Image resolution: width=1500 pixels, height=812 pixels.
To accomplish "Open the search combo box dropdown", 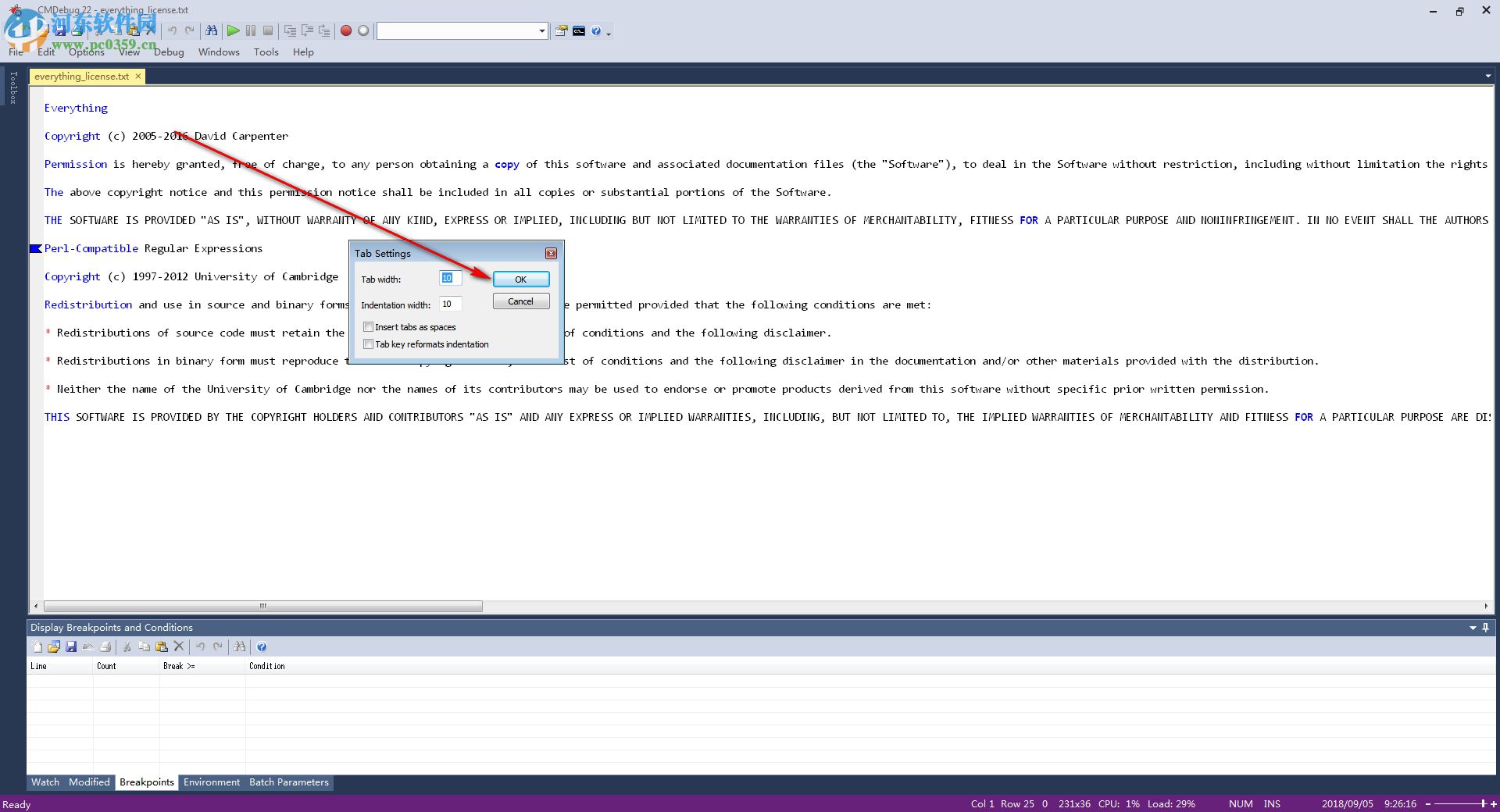I will 541,30.
